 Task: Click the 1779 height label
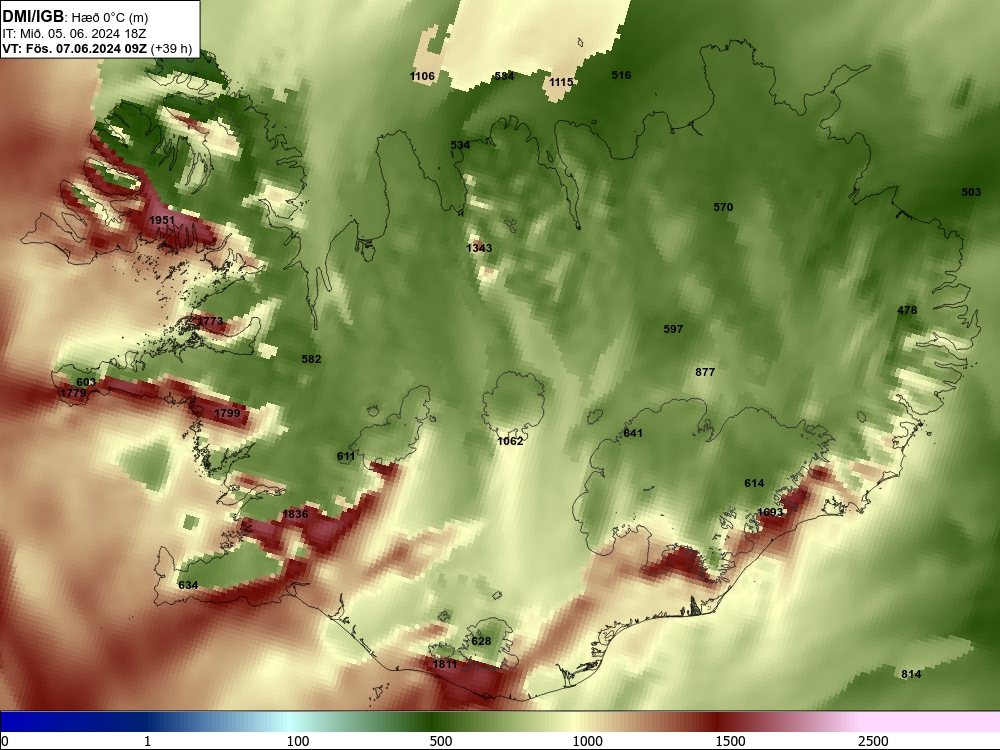[73, 393]
